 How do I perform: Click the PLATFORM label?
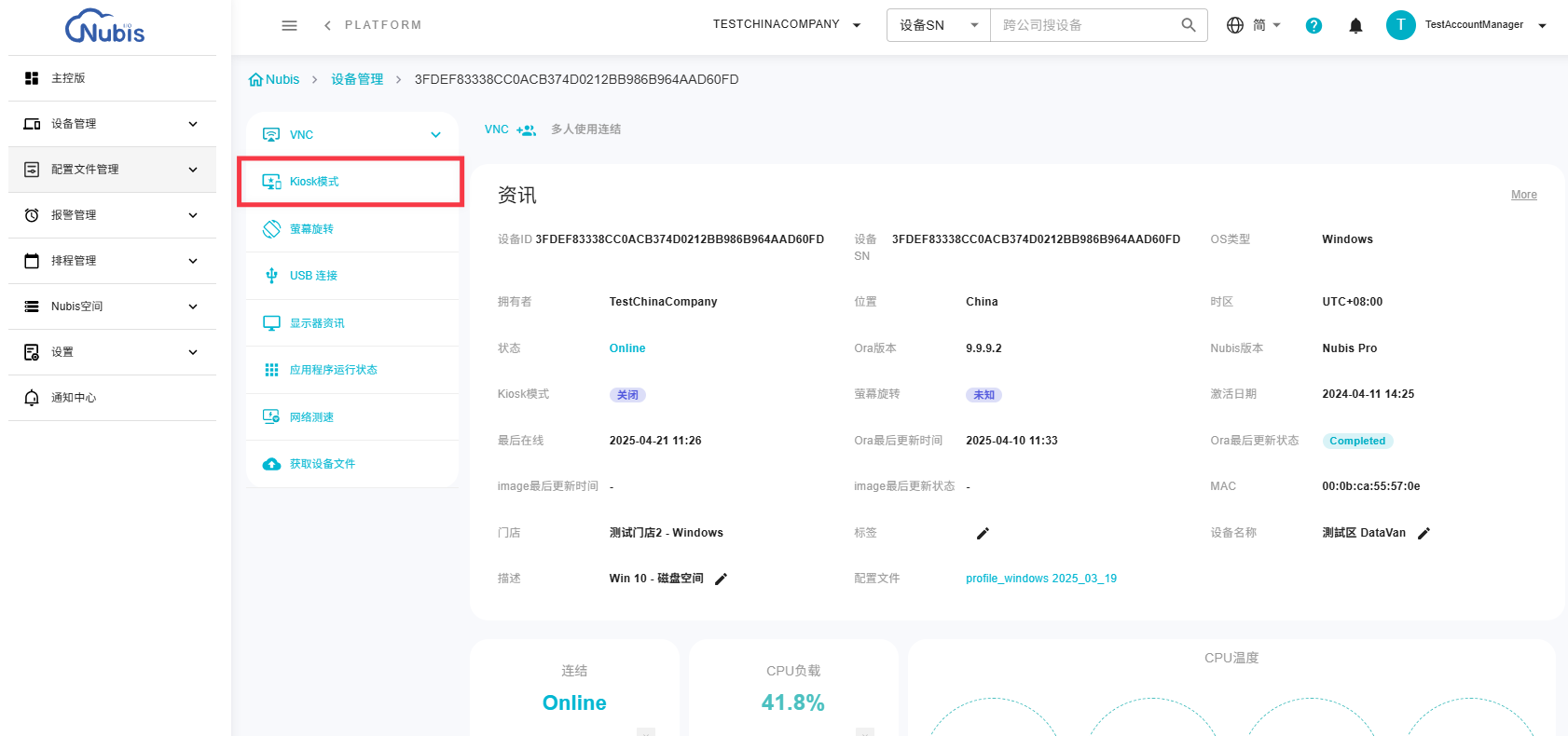coord(383,25)
